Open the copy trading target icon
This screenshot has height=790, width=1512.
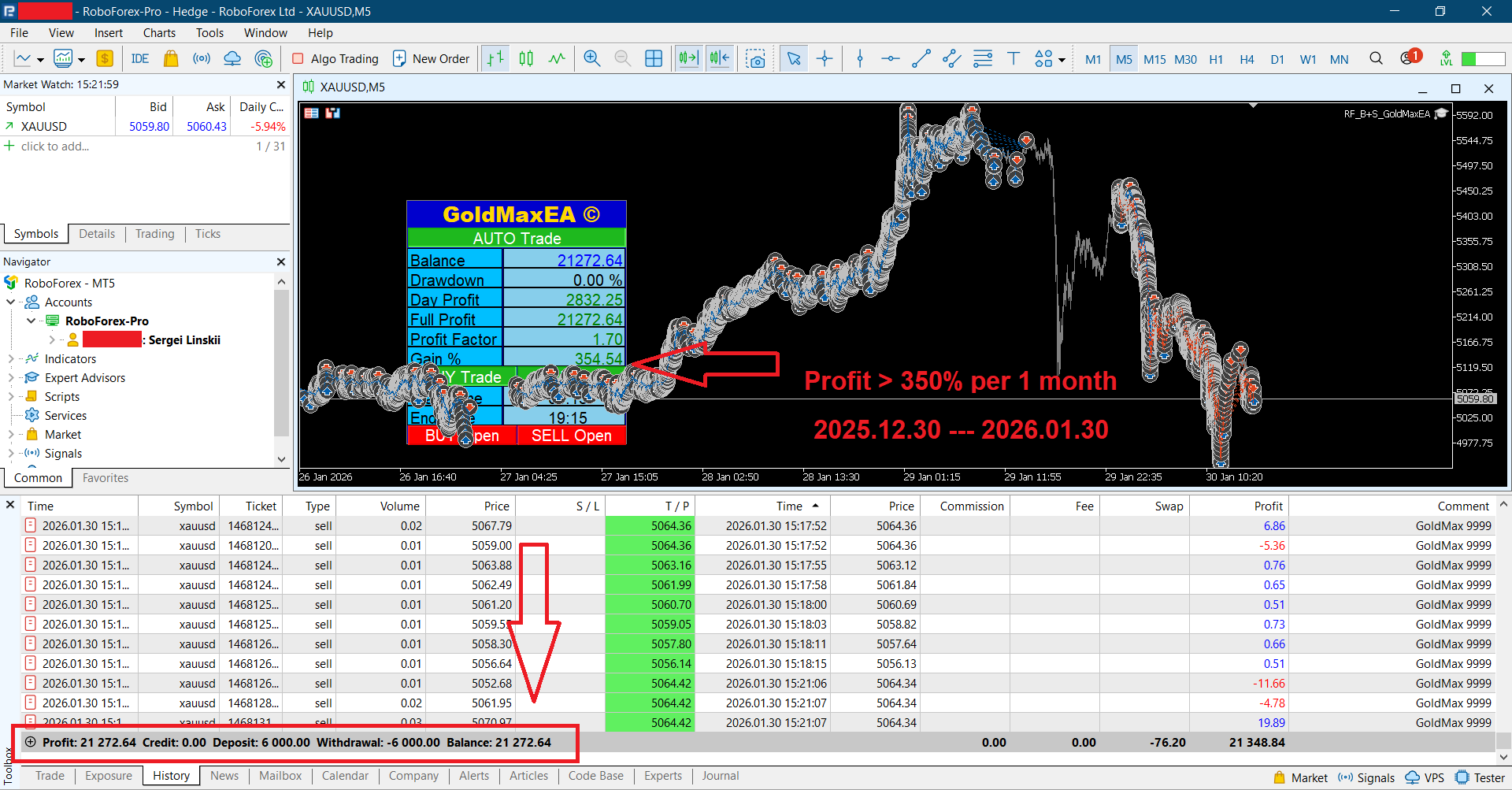[x=264, y=58]
